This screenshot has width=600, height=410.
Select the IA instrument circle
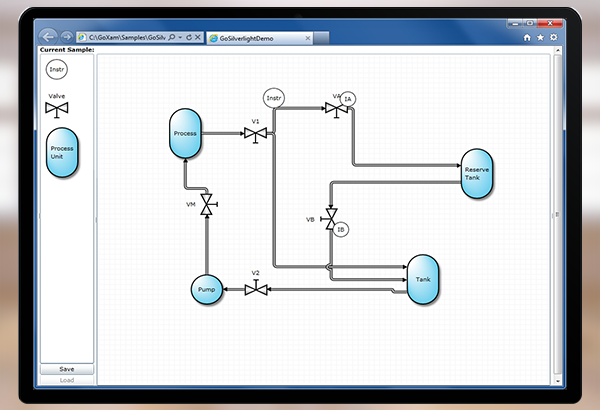coord(348,99)
